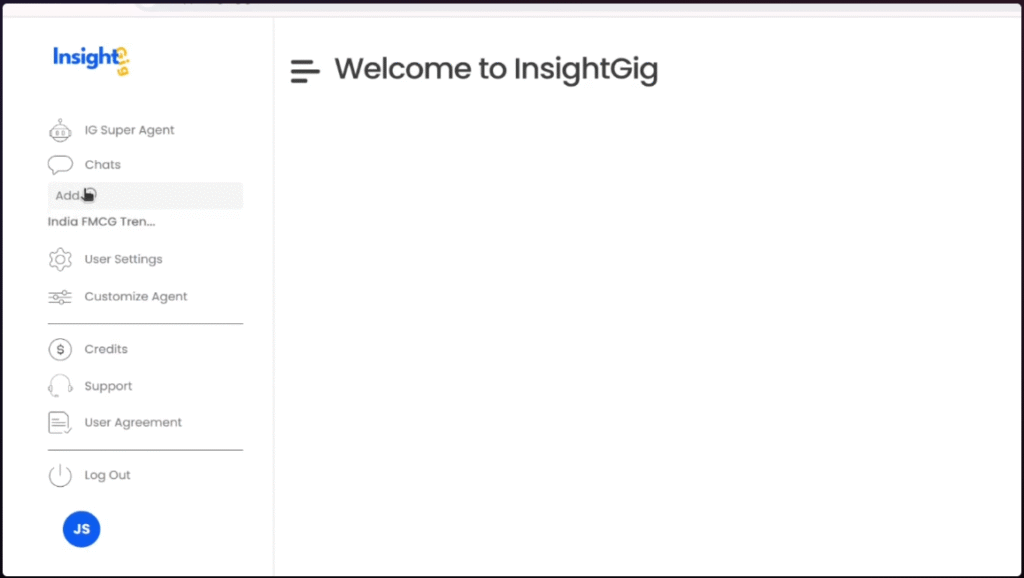This screenshot has width=1024, height=578.
Task: Click the InsightGig logo
Action: (91, 60)
